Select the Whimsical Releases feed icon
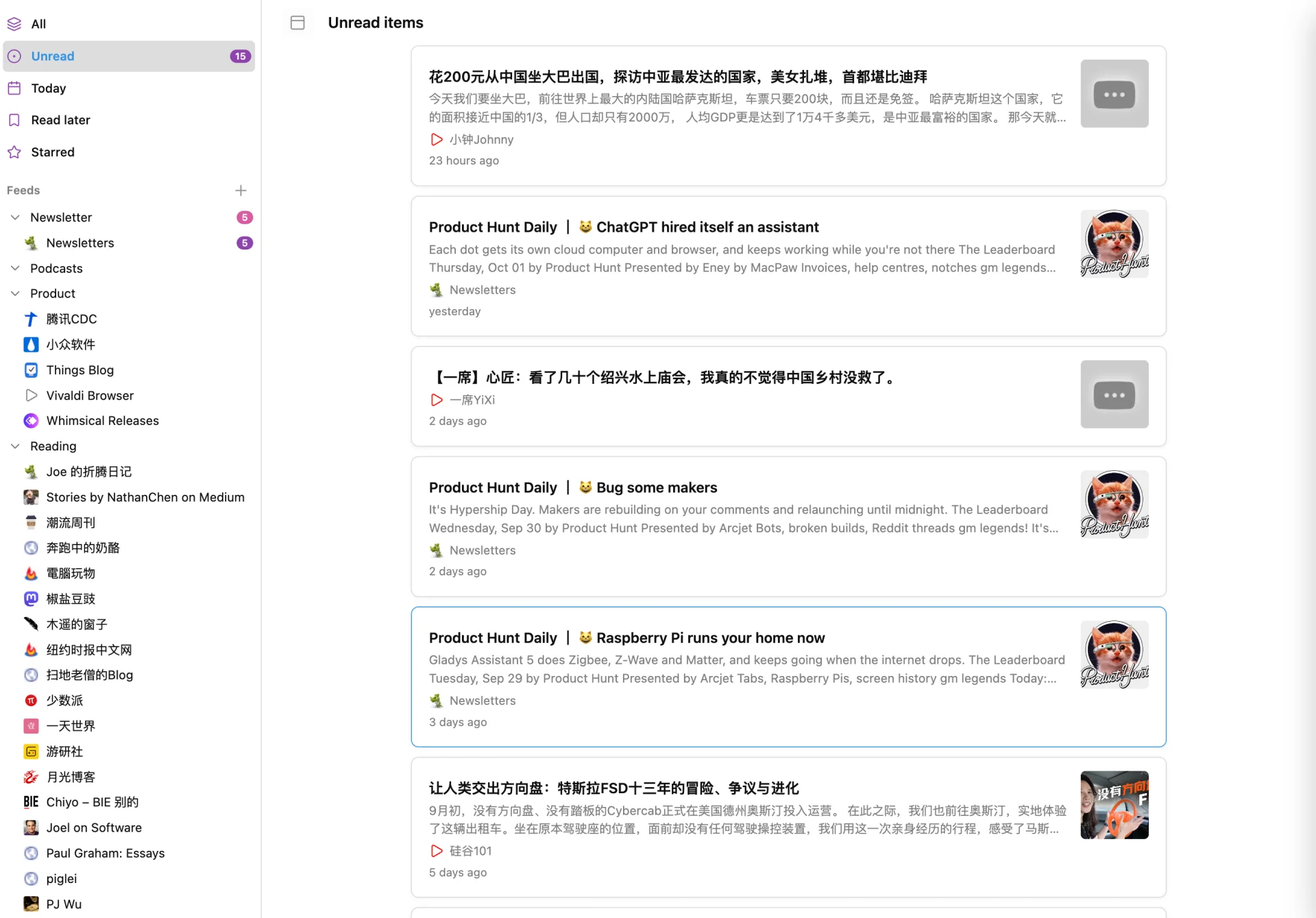This screenshot has width=1316, height=918. 31,421
